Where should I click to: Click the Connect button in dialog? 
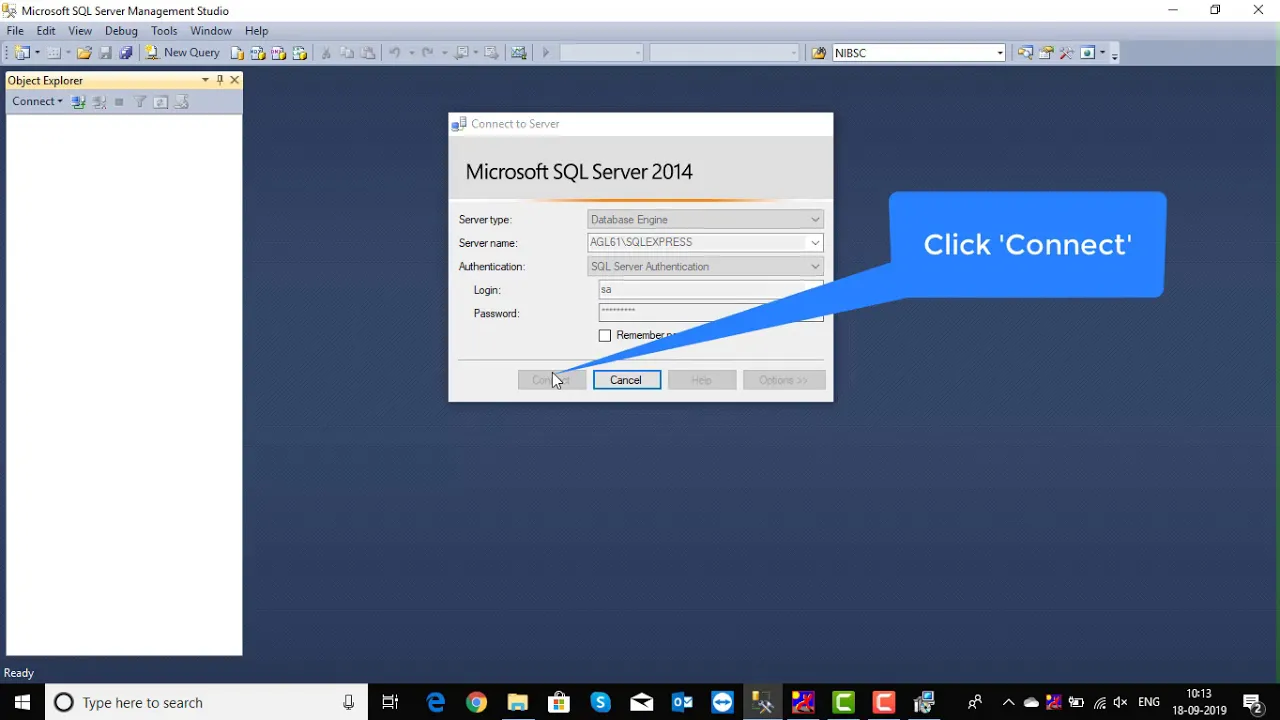coord(552,380)
